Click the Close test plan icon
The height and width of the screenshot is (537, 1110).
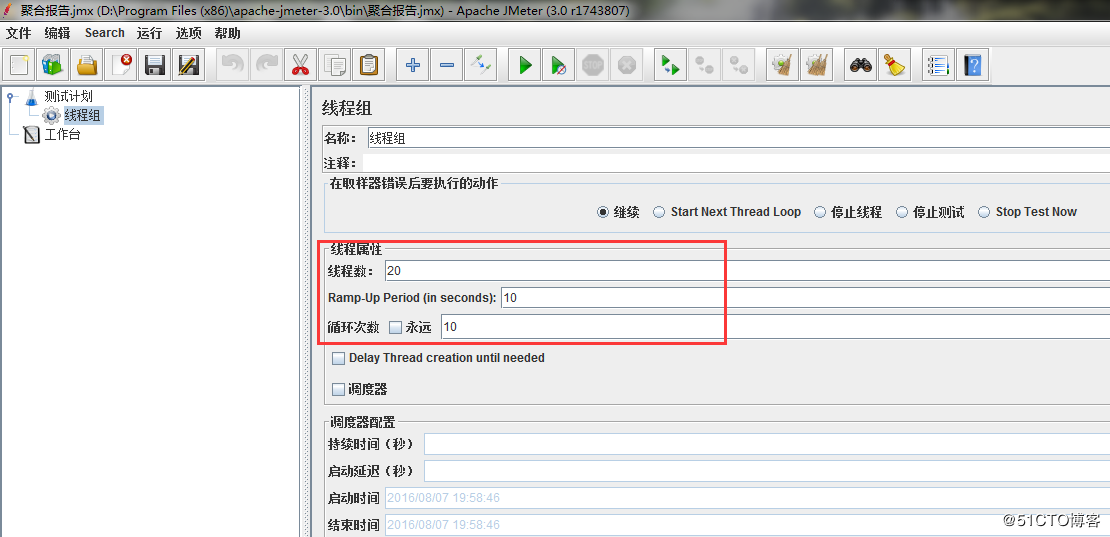(x=120, y=66)
